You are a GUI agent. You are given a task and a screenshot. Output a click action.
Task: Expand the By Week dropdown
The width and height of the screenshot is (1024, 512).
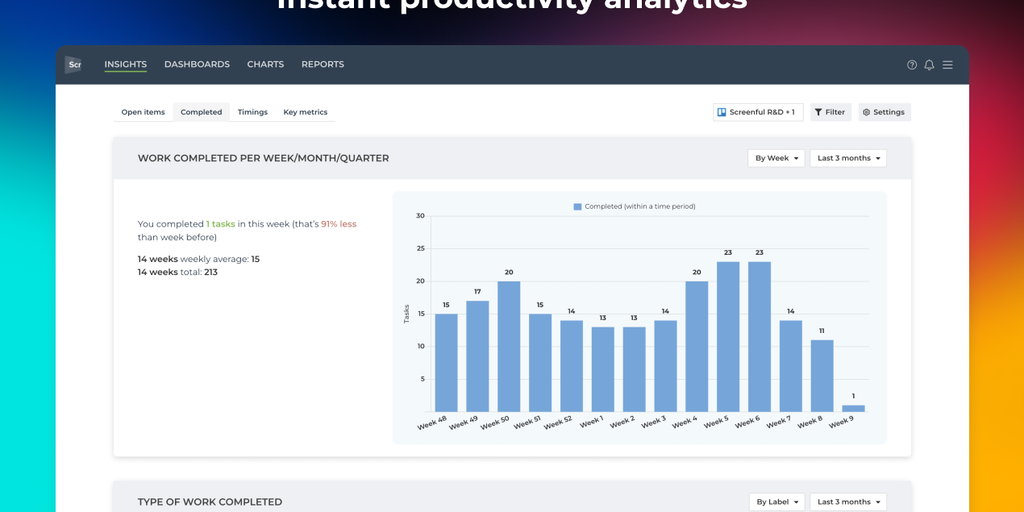pyautogui.click(x=776, y=158)
